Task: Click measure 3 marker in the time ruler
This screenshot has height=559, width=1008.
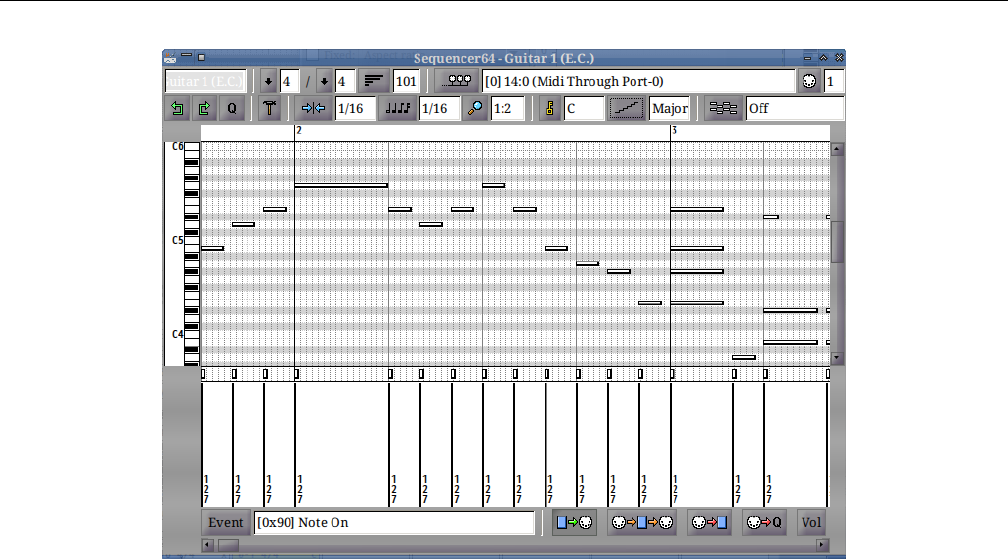Action: 674,130
